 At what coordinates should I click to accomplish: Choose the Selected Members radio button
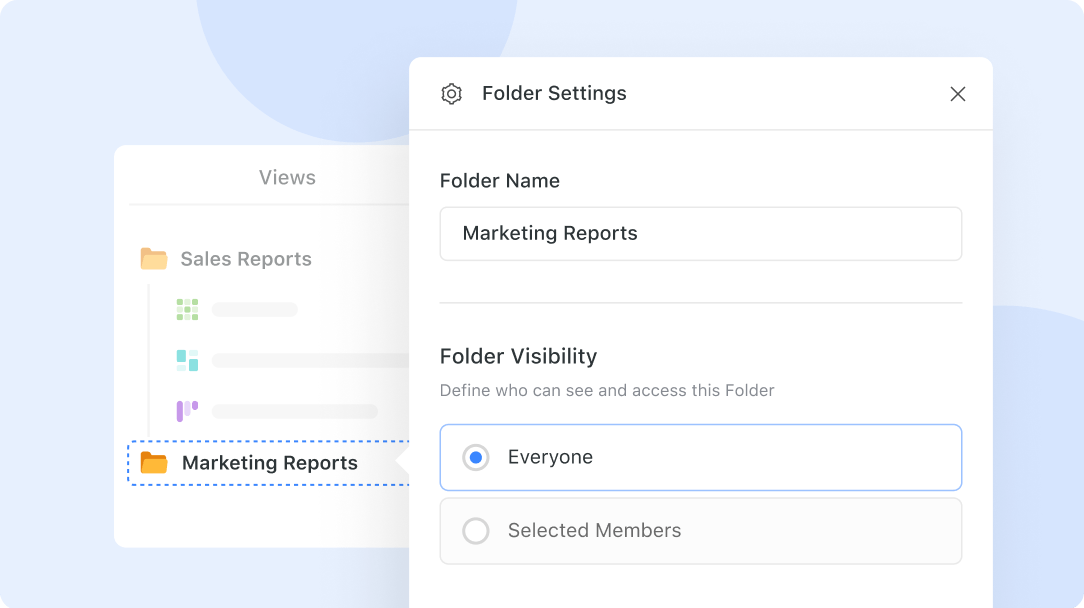coord(476,531)
